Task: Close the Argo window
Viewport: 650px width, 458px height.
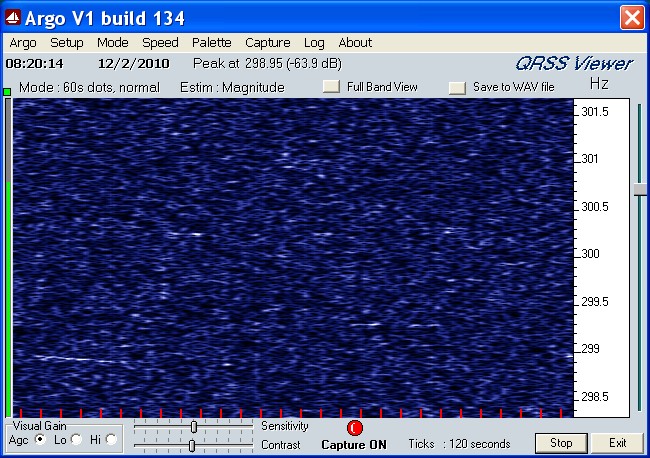Action: pos(632,18)
